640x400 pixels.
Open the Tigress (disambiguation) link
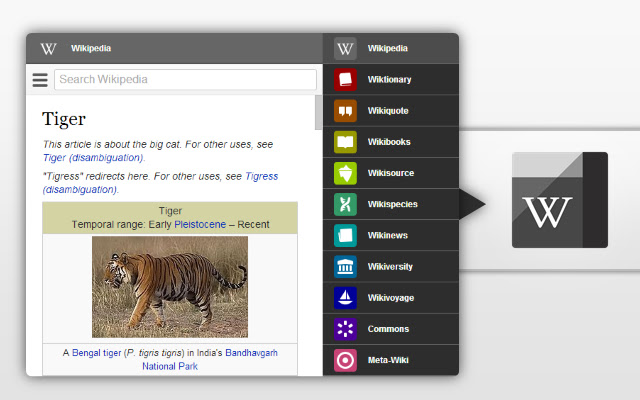[261, 176]
